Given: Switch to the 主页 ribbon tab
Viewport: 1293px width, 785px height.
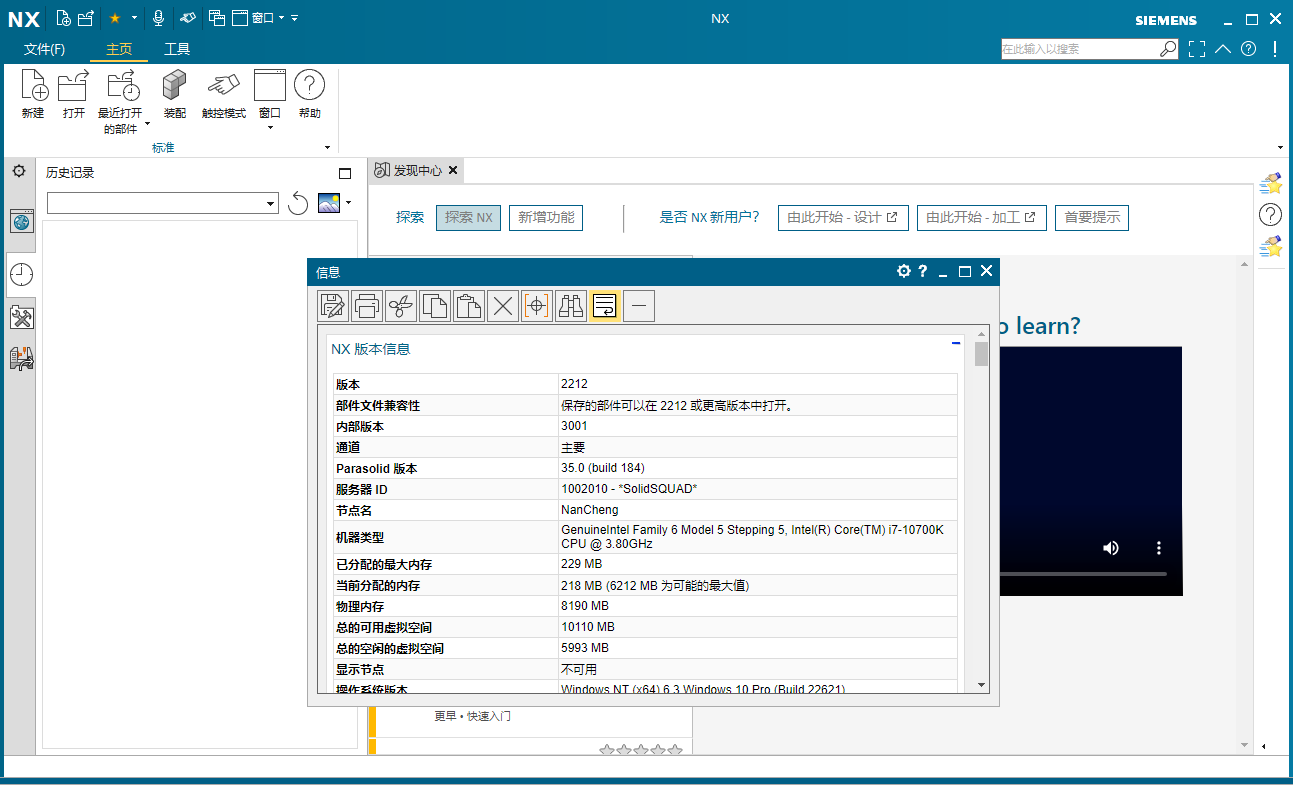Looking at the screenshot, I should point(119,49).
